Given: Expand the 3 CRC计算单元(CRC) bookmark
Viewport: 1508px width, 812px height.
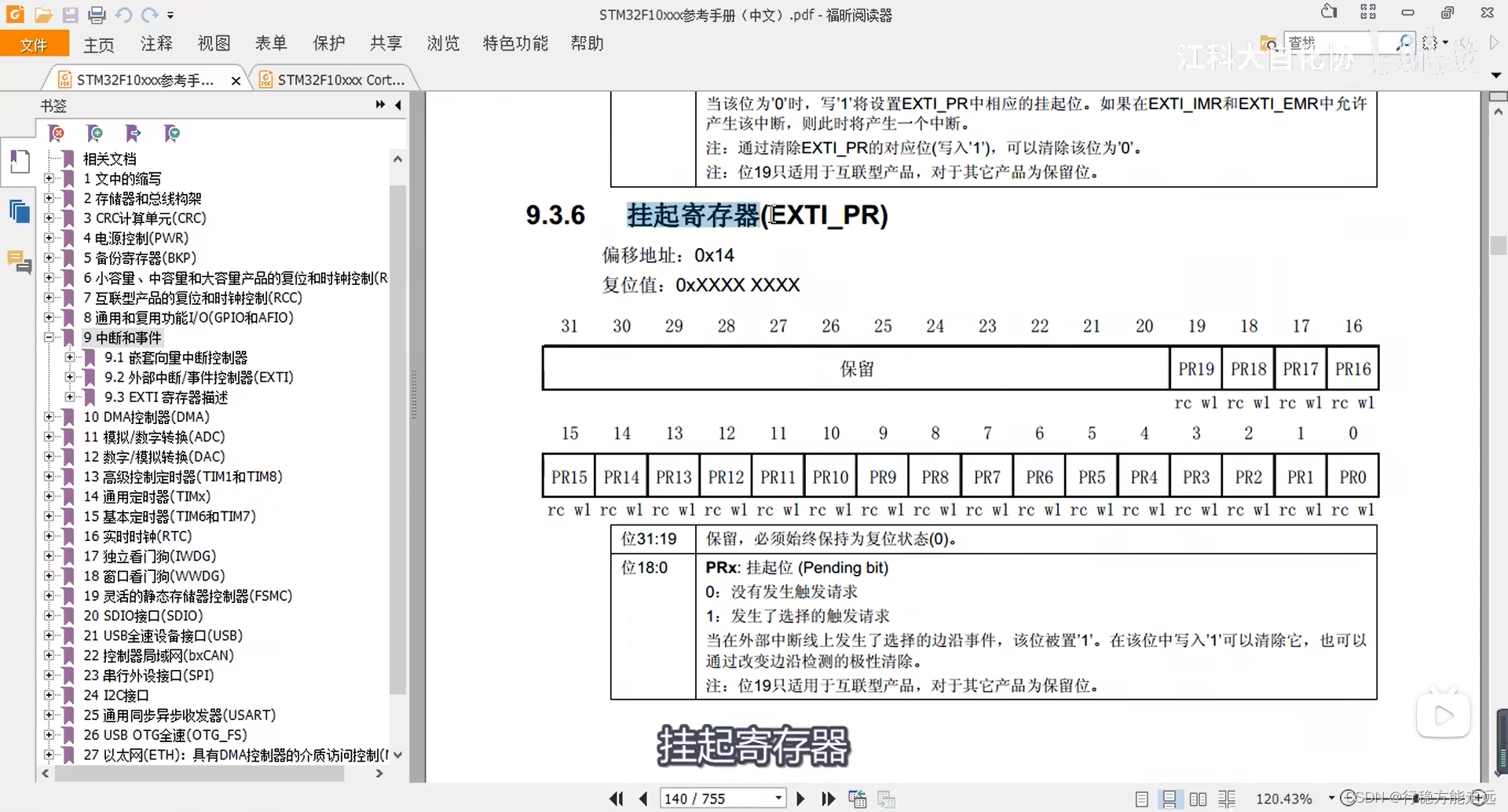Looking at the screenshot, I should coord(49,218).
